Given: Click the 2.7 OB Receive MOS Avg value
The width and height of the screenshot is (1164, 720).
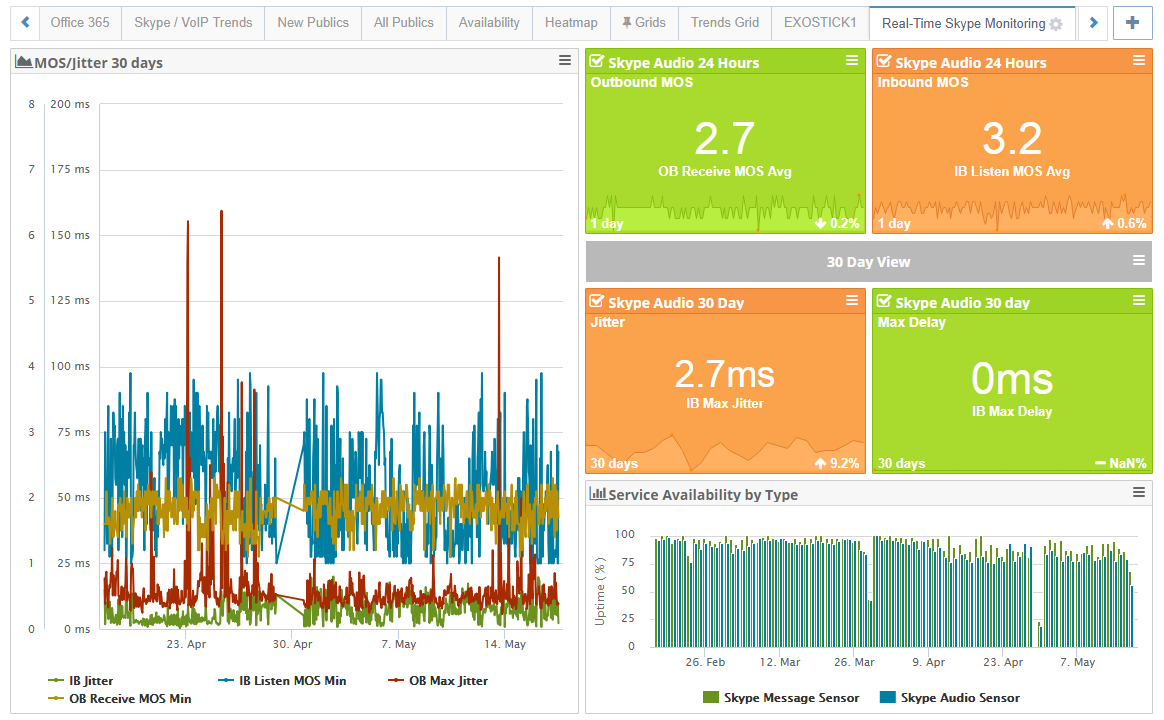Looking at the screenshot, I should pyautogui.click(x=725, y=138).
